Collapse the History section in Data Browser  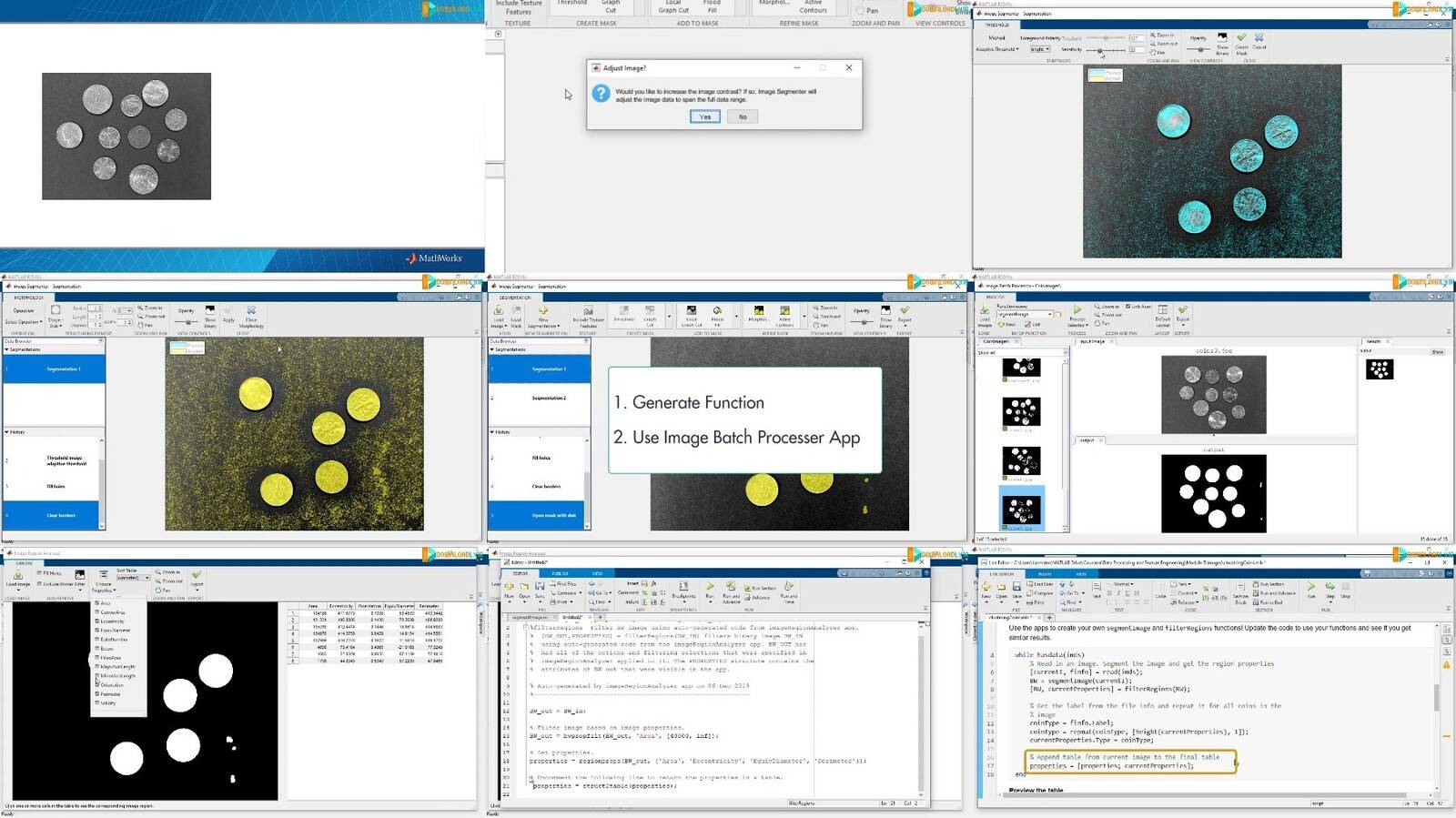(492, 432)
